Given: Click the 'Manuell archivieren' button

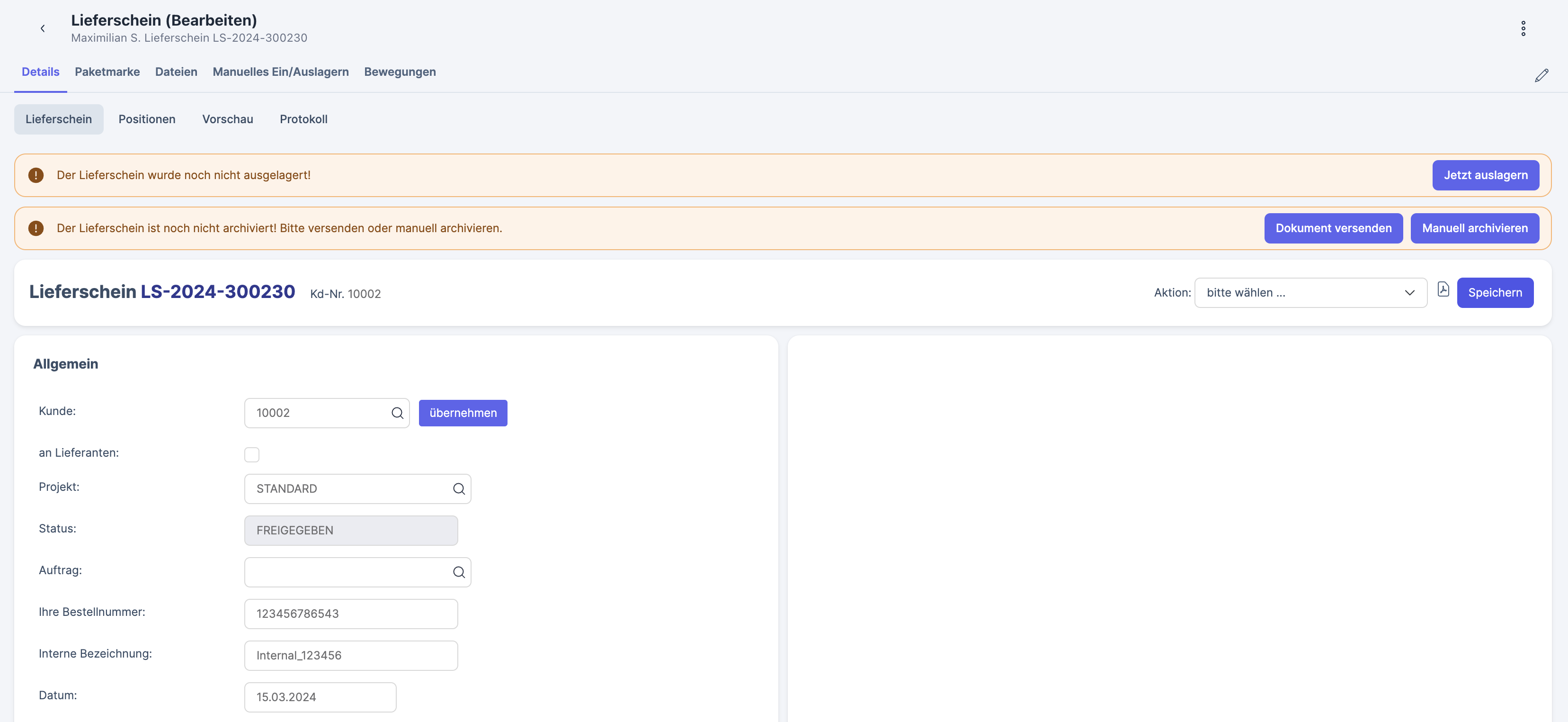Looking at the screenshot, I should (1474, 228).
